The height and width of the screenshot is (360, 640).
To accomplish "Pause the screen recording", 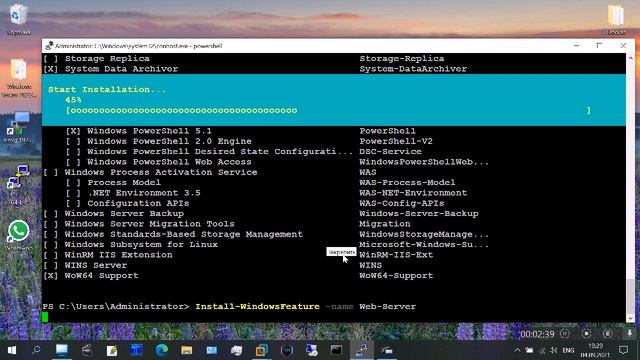I will pyautogui.click(x=565, y=333).
